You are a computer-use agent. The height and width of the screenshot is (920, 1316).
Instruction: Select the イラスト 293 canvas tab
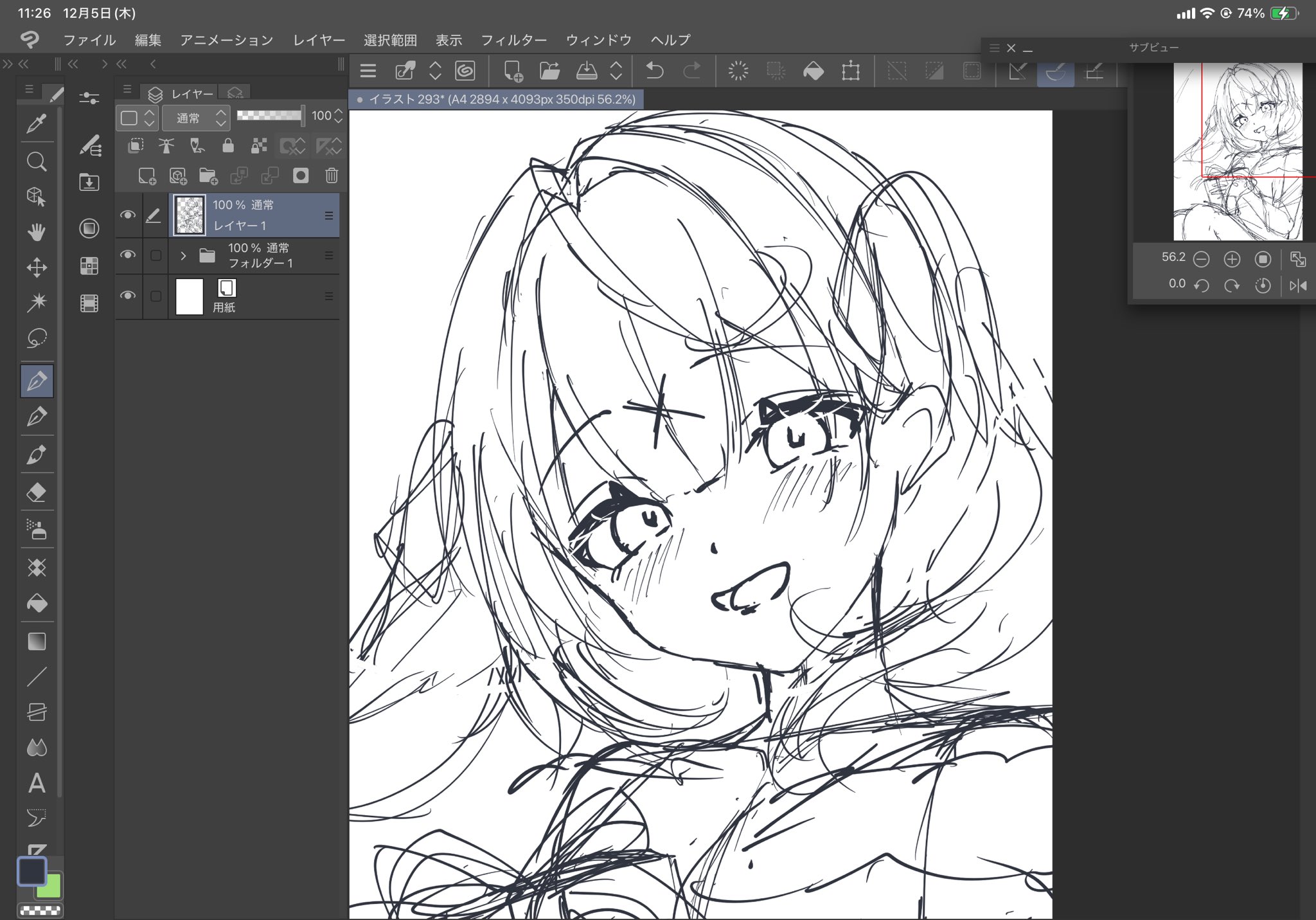[496, 100]
